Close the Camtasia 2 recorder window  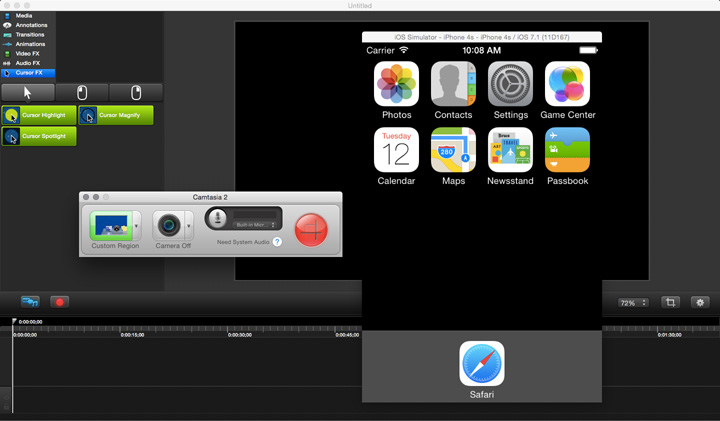click(x=86, y=197)
